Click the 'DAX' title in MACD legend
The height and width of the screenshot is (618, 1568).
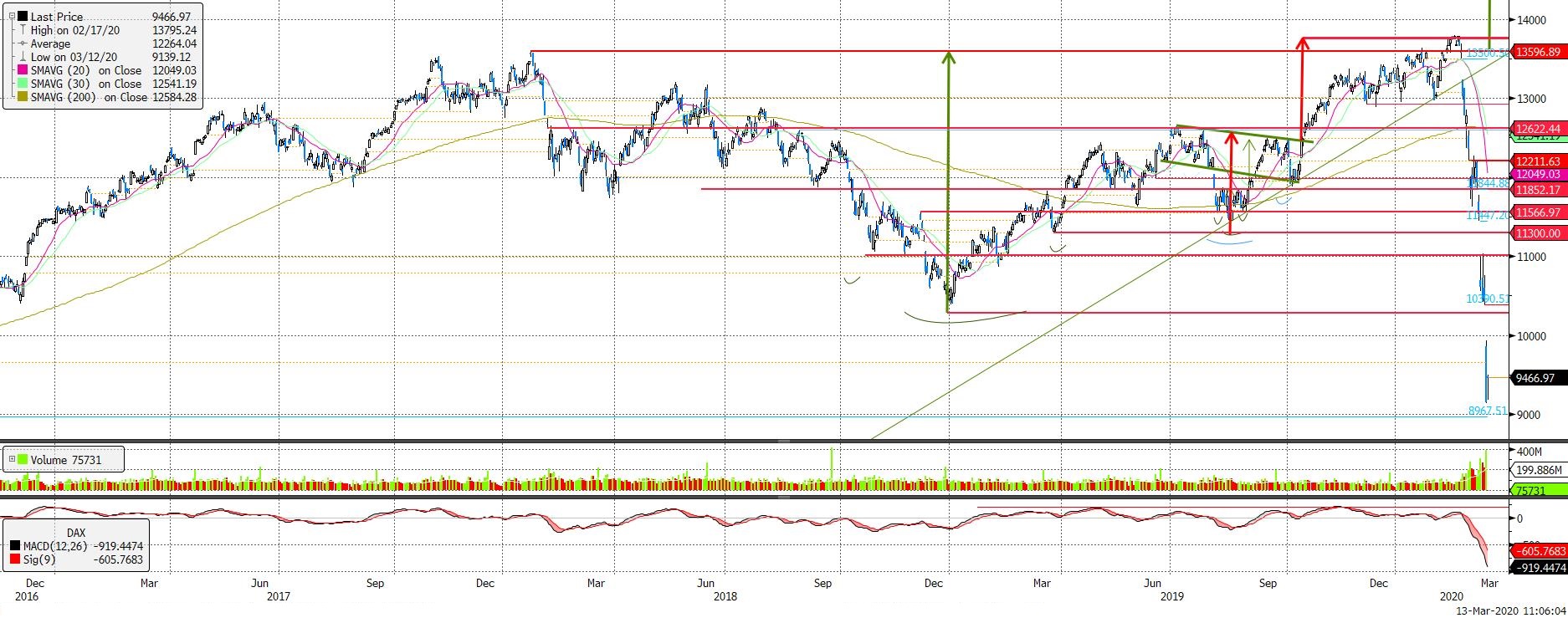pyautogui.click(x=74, y=532)
